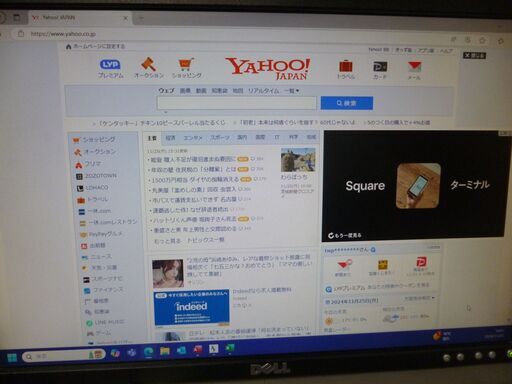512x384 pixels.
Task: Click the Yahoo search text field
Action: click(237, 103)
